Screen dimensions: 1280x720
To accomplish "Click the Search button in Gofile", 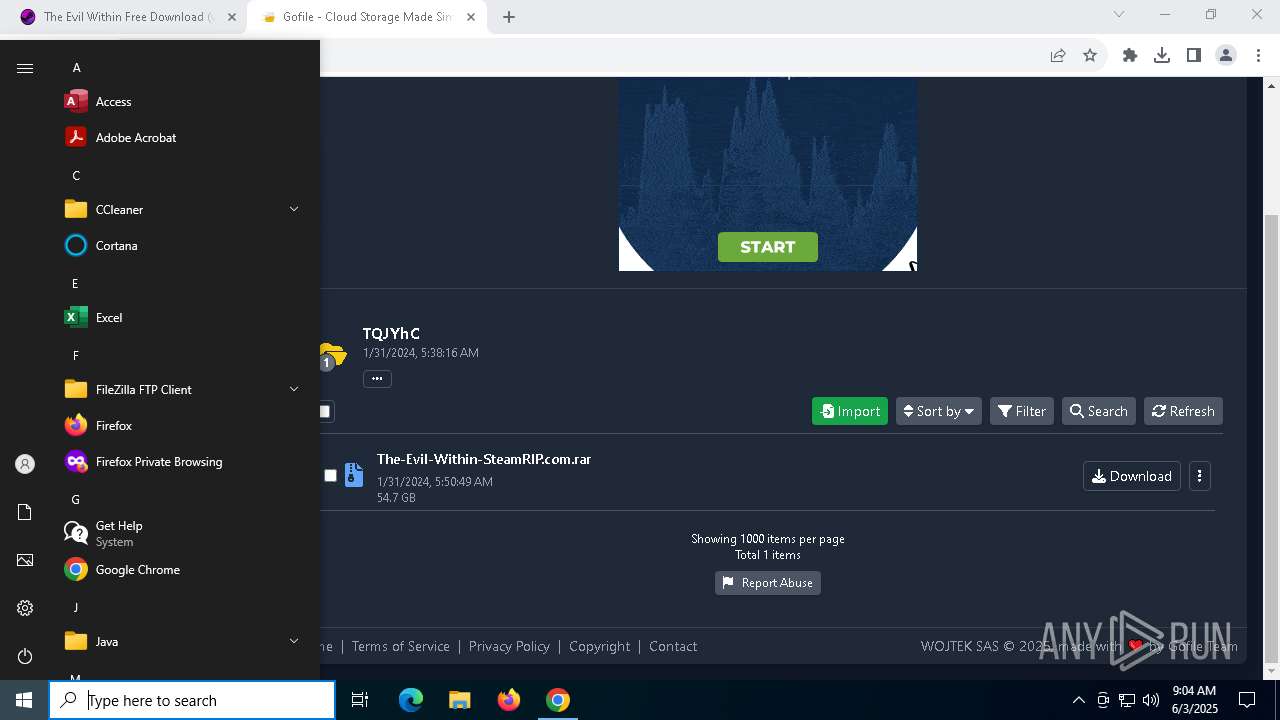I will point(1099,411).
